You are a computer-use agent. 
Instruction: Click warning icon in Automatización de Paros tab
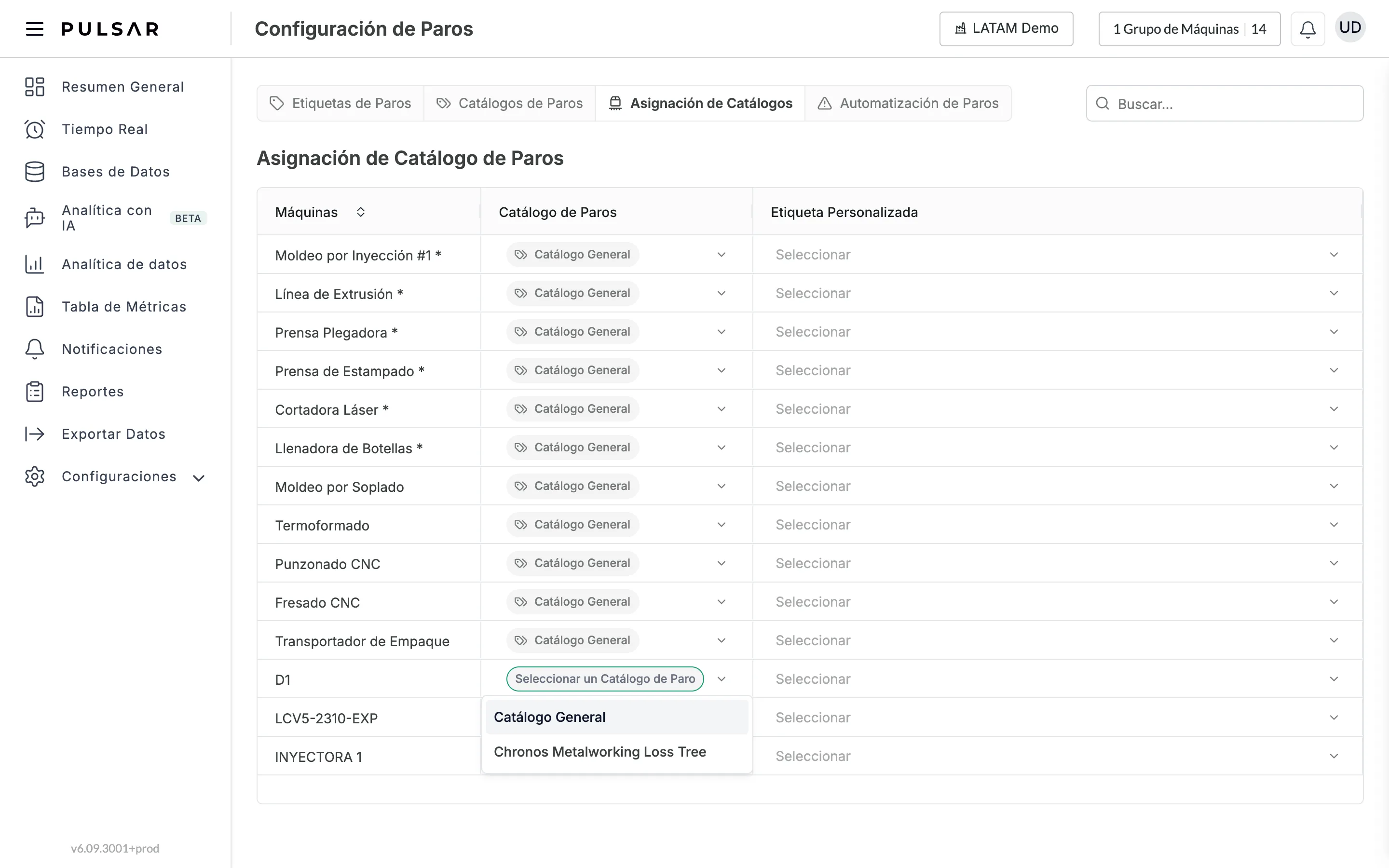[824, 103]
